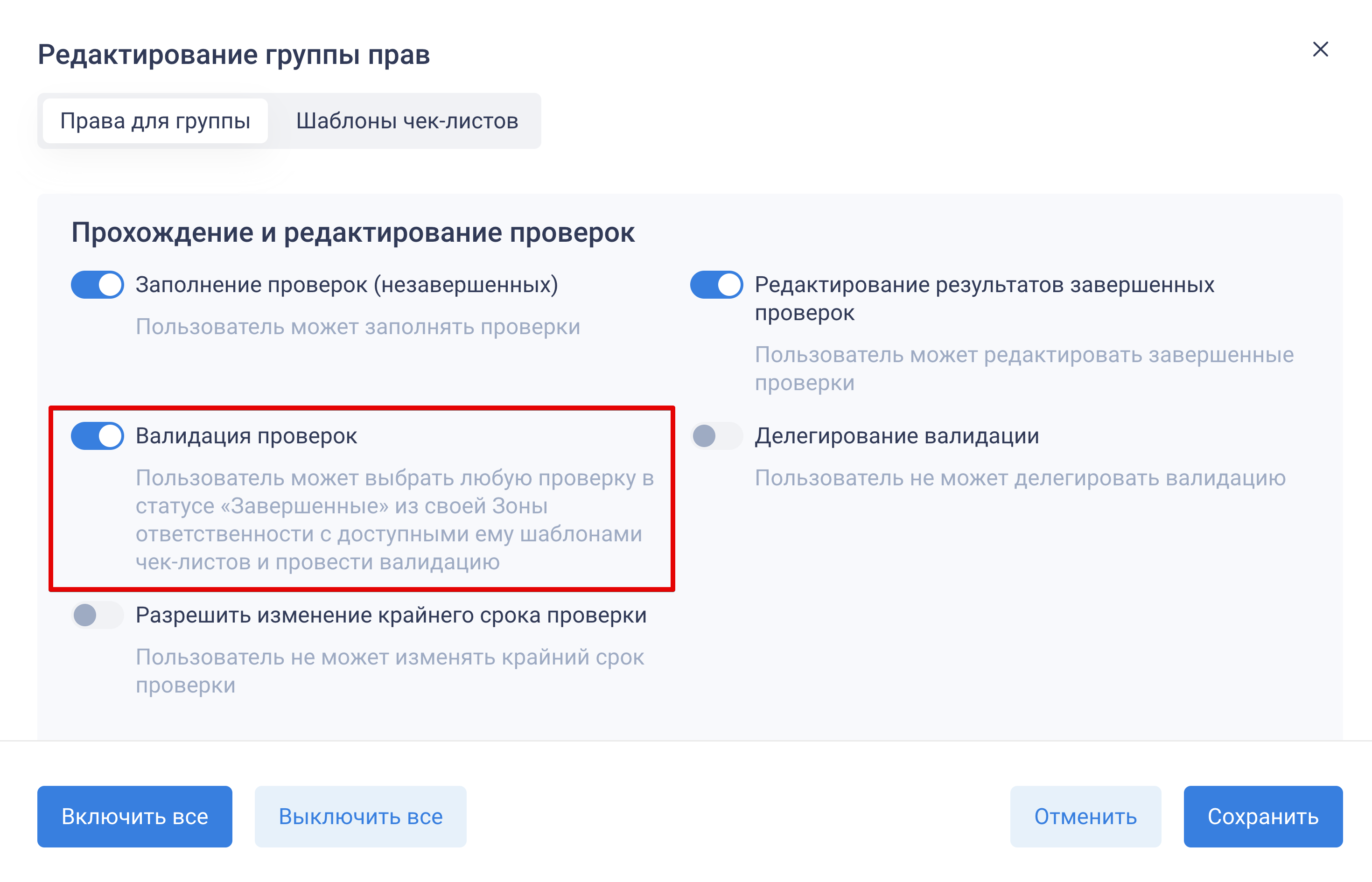This screenshot has height=882, width=1372.
Task: Cancel changes with the Отменить button
Action: point(1085,816)
